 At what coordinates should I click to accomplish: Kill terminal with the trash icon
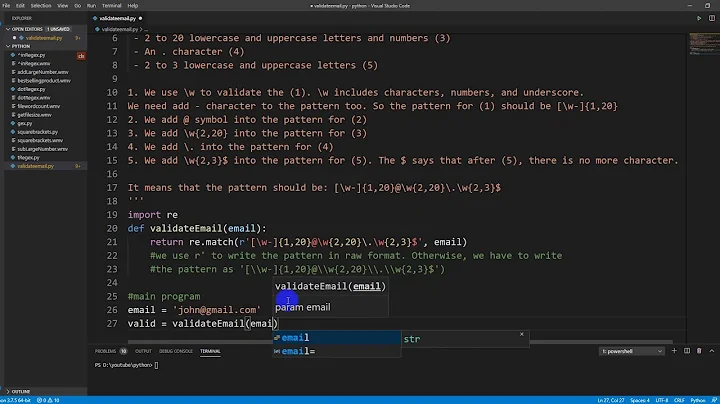[x=699, y=351]
